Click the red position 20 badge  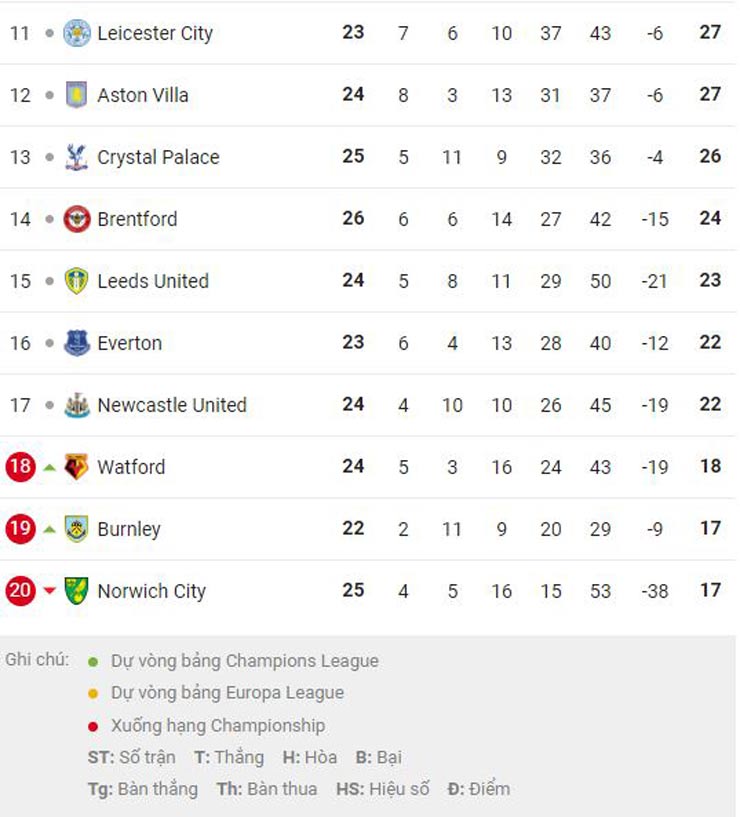click(x=20, y=591)
